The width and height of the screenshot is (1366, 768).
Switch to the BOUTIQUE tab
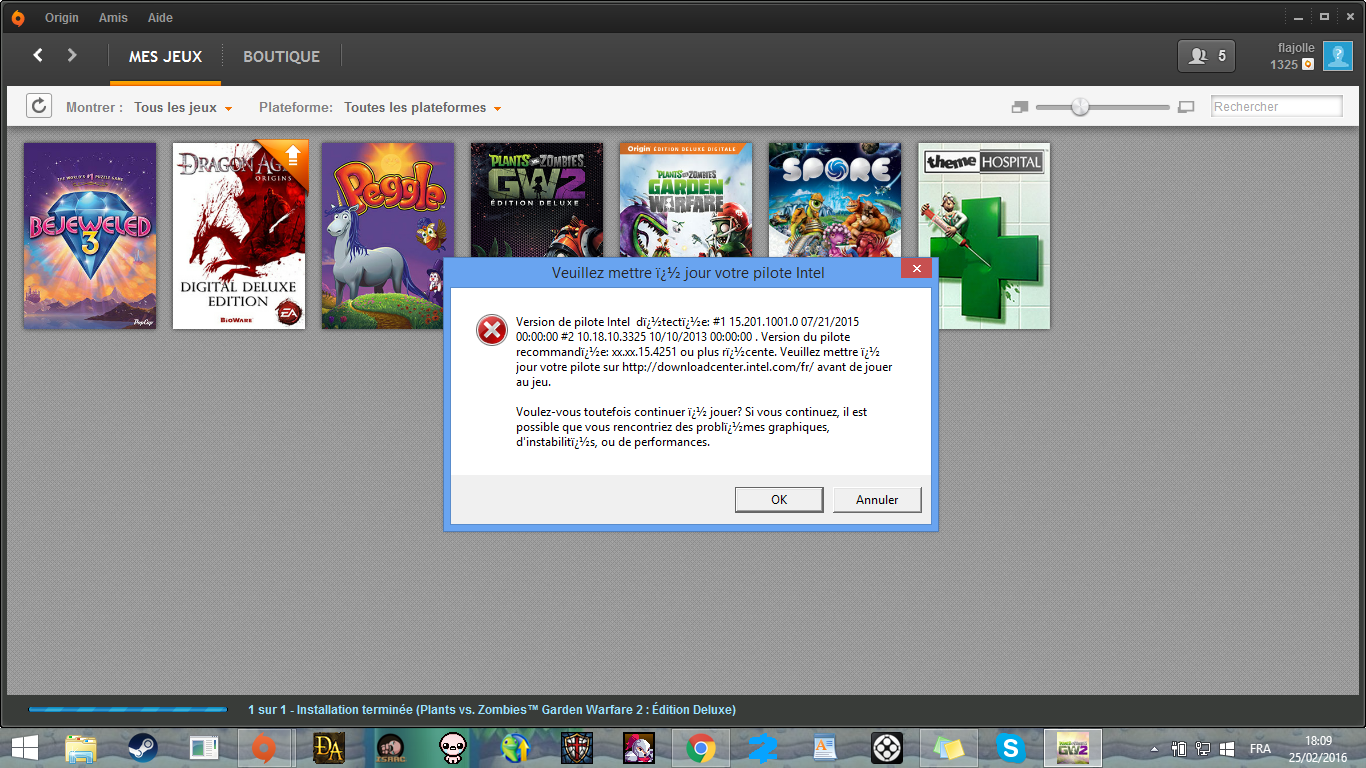pos(281,57)
